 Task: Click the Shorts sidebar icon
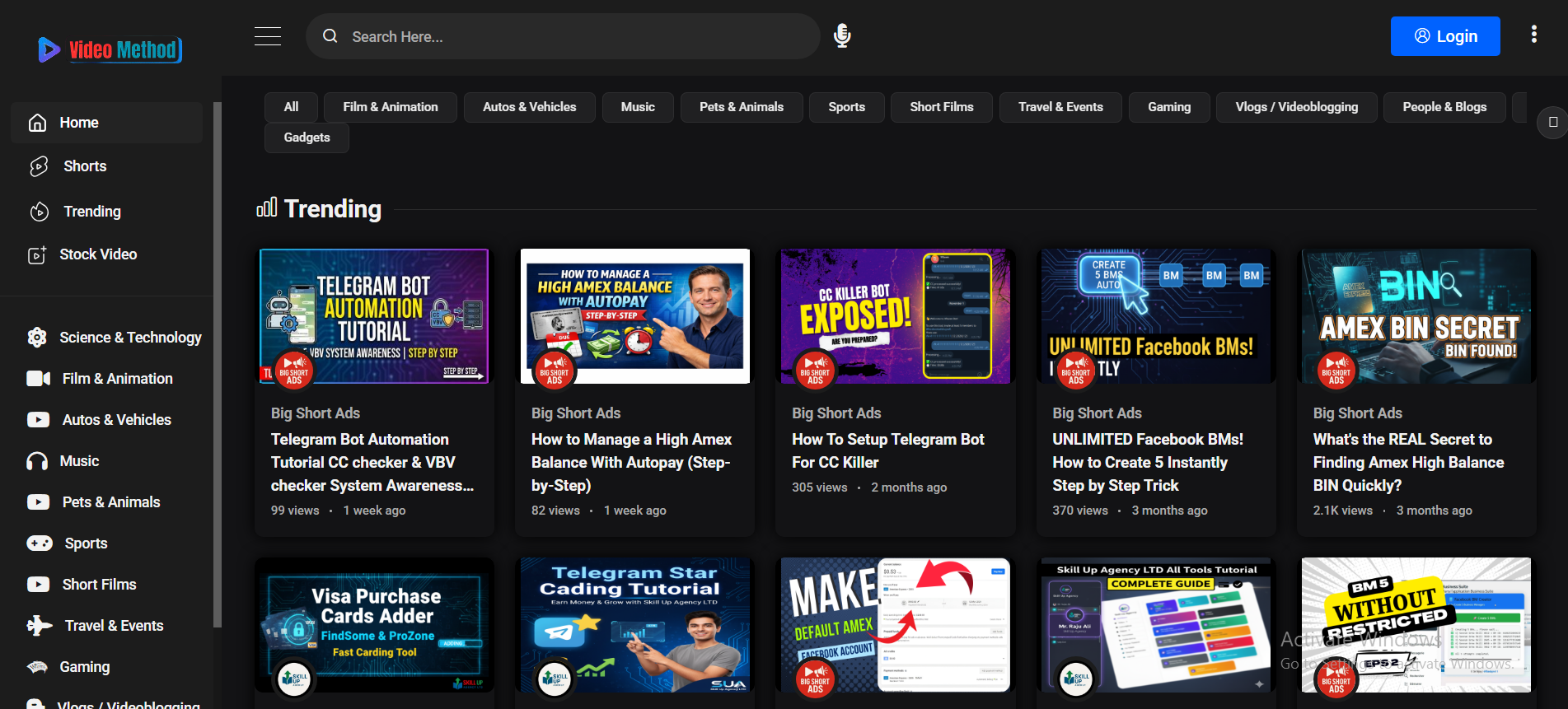click(x=39, y=166)
